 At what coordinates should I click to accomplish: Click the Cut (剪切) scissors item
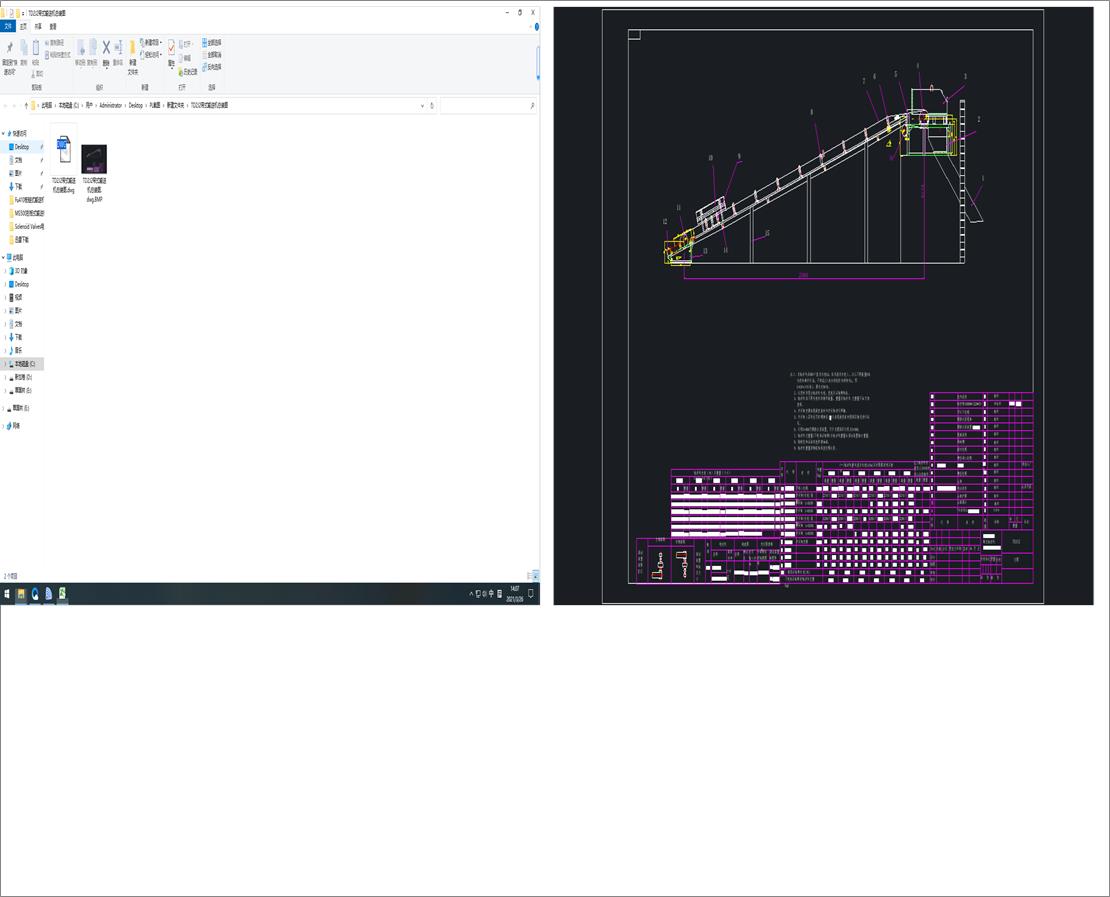[38, 73]
